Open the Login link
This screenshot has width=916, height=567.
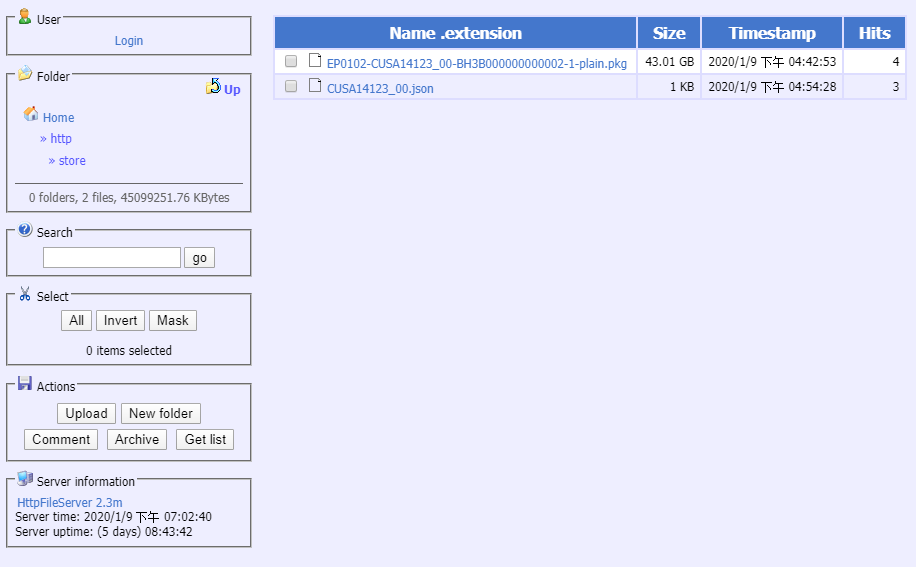129,41
